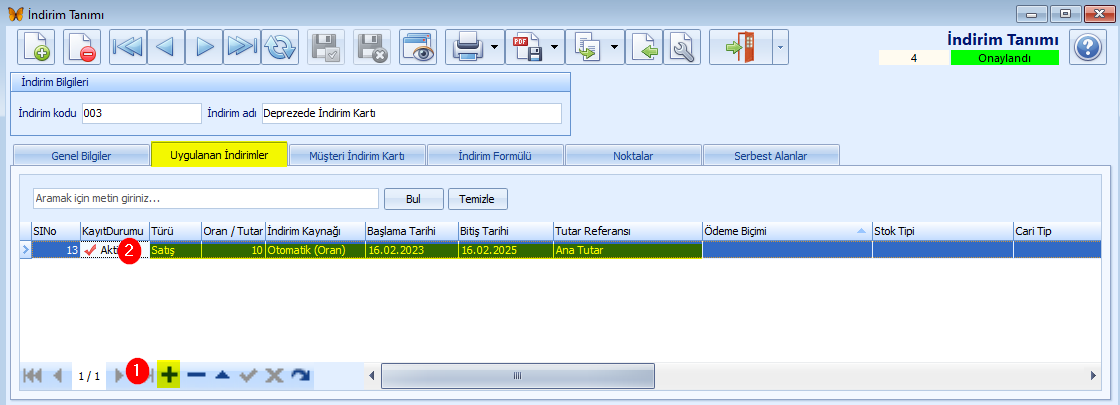Click the Türü column header

pyautogui.click(x=175, y=231)
